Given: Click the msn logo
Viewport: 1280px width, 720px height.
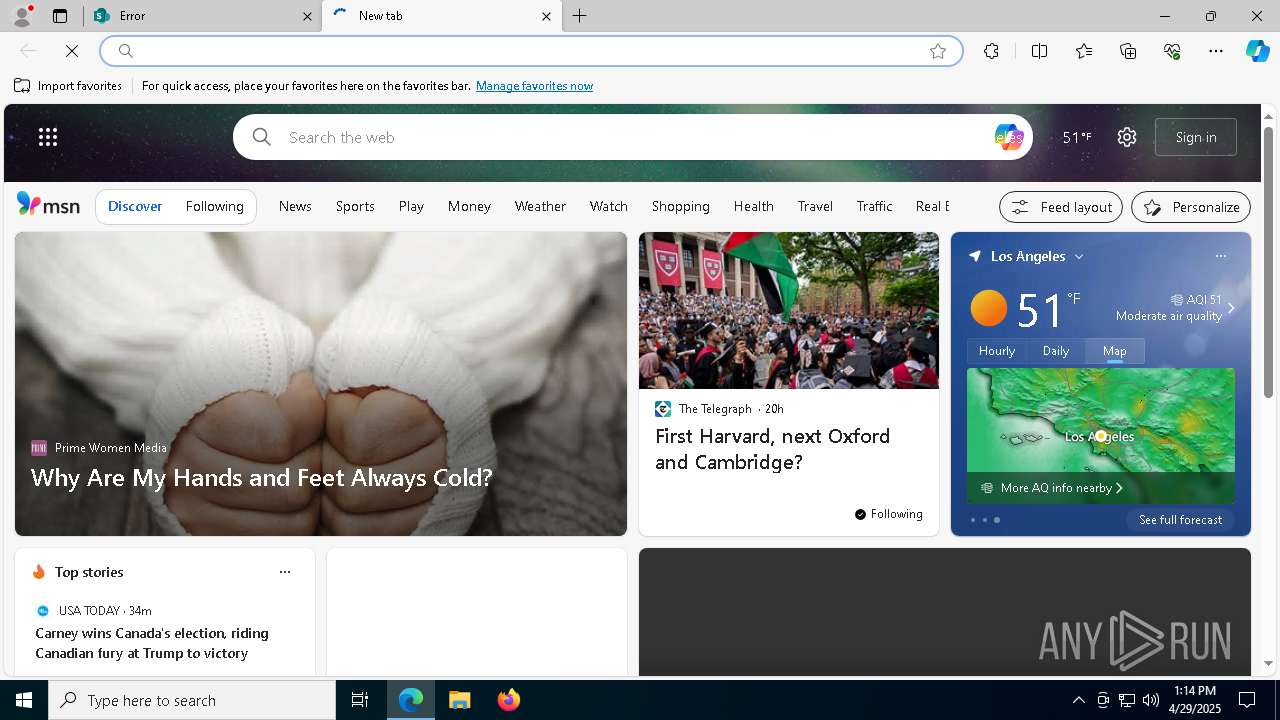Looking at the screenshot, I should click(x=48, y=205).
